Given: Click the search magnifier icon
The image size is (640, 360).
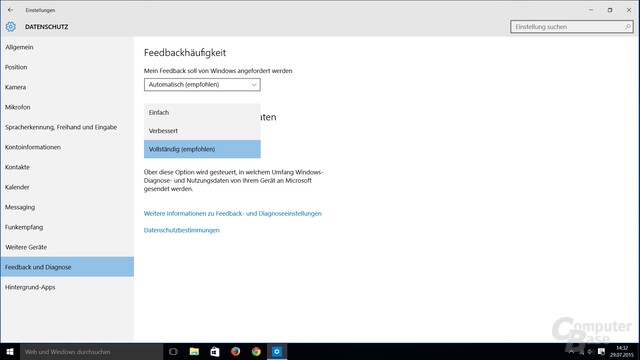Looking at the screenshot, I should 628,27.
